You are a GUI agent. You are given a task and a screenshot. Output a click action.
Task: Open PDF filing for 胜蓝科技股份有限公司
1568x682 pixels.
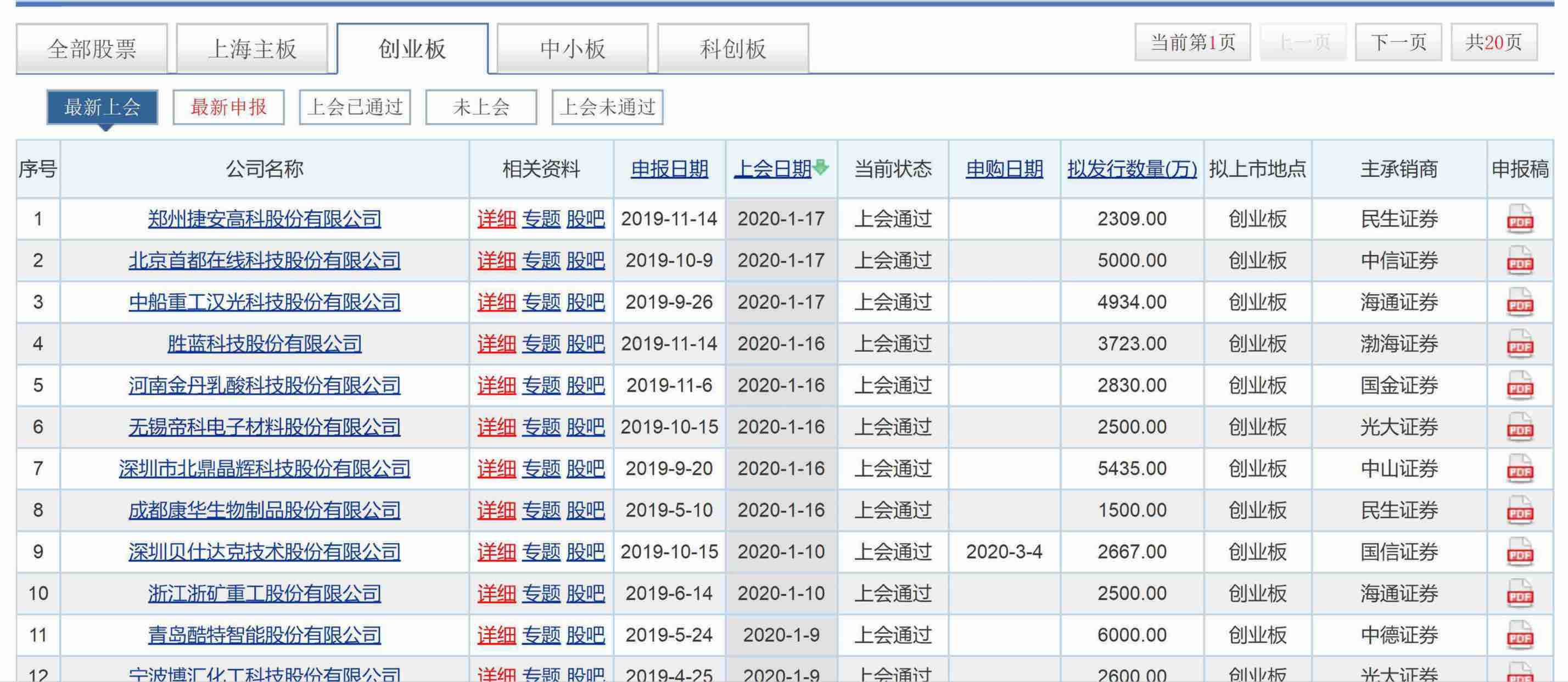point(1519,344)
